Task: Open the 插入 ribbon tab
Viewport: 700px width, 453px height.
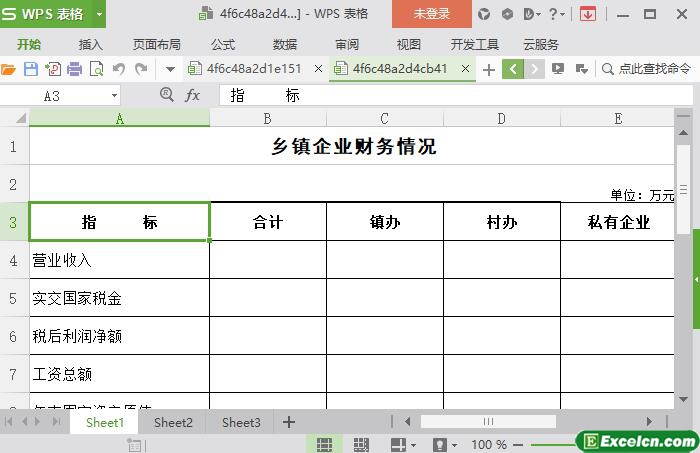Action: coord(91,45)
